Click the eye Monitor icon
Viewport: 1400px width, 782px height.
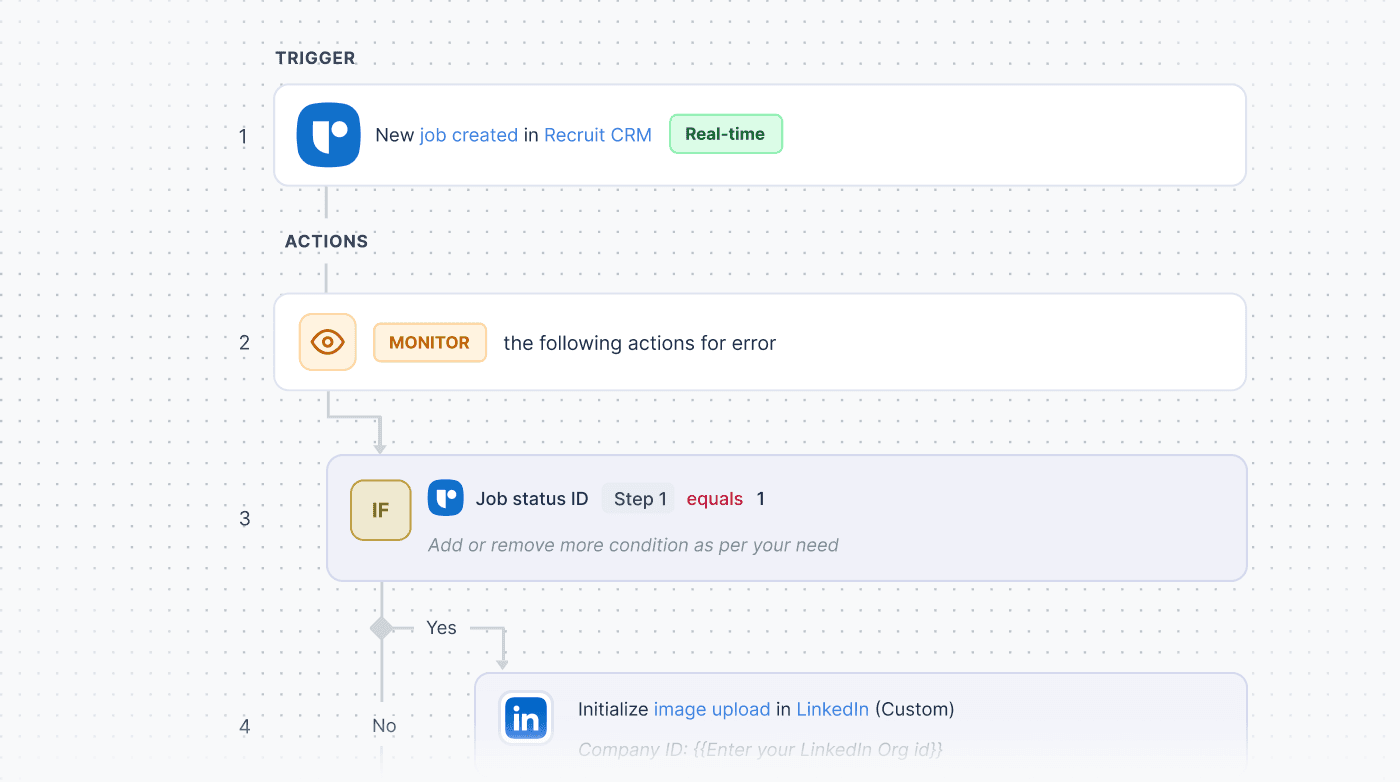coord(328,342)
